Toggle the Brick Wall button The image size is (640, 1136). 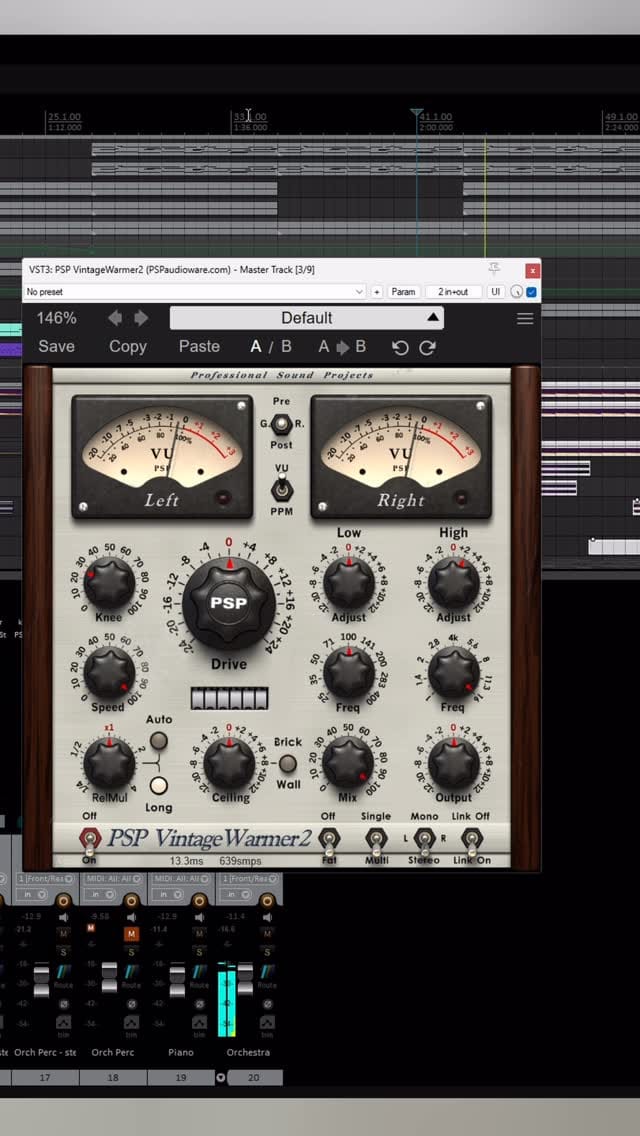[288, 764]
